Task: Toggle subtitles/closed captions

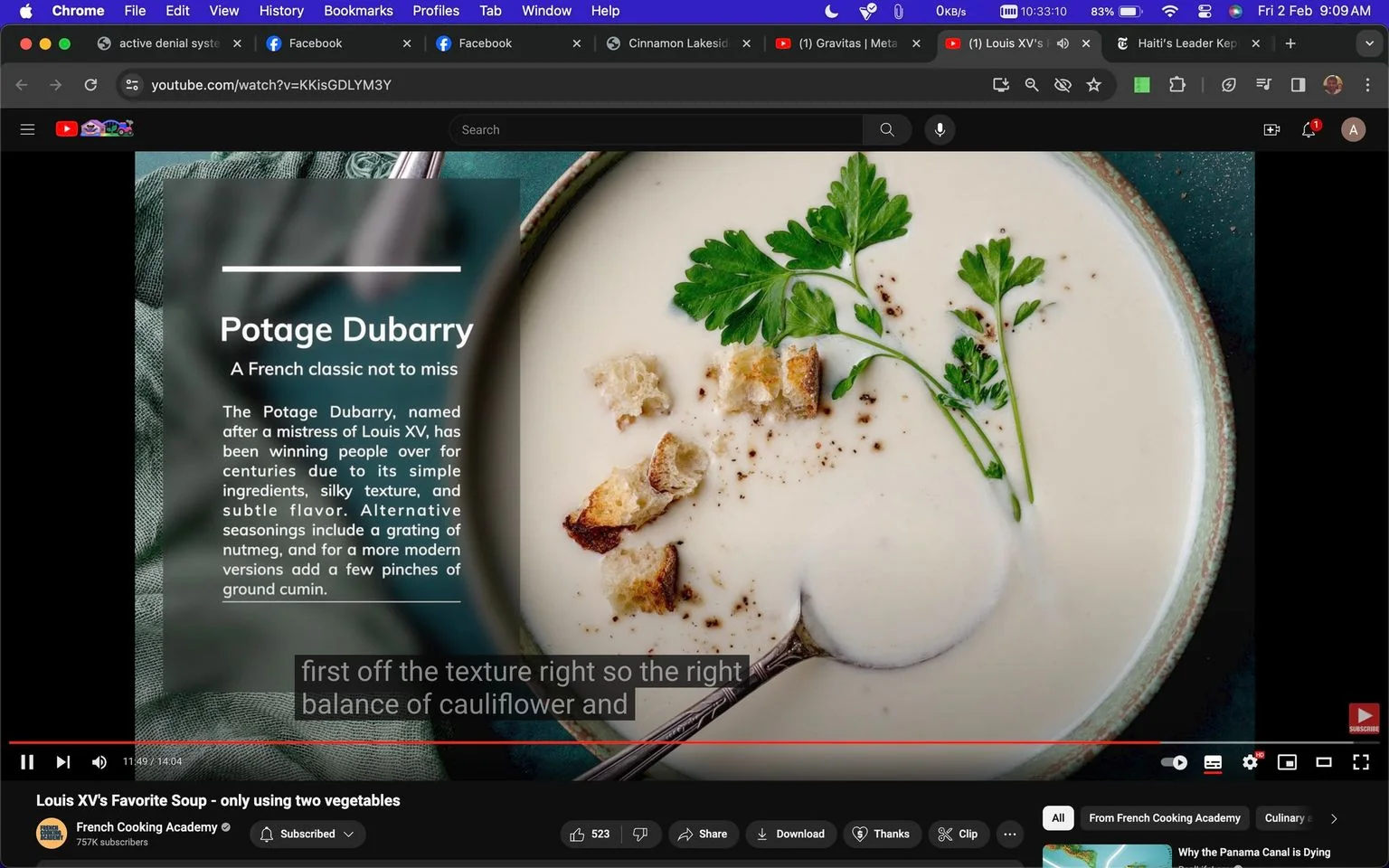Action: pos(1213,762)
